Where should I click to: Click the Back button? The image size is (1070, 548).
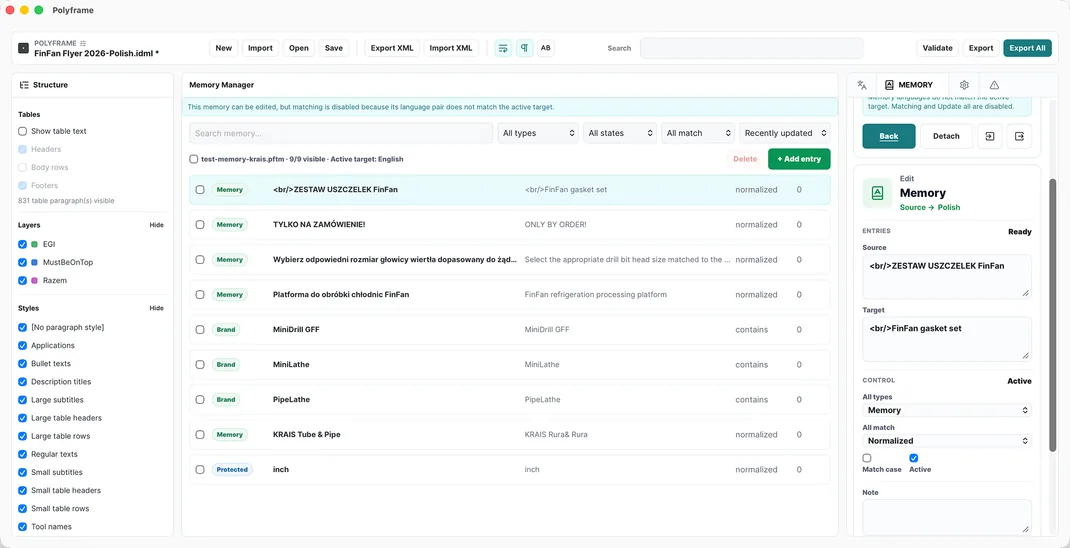[x=888, y=136]
